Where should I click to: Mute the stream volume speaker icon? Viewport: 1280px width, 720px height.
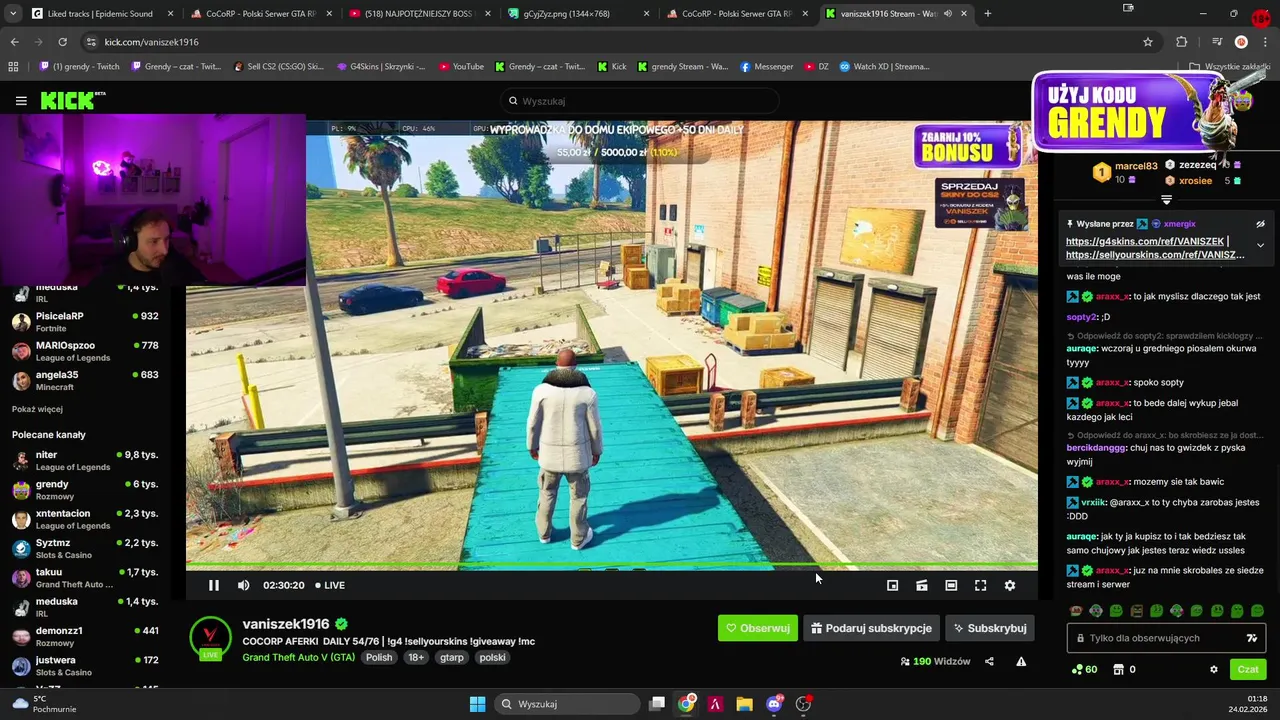click(243, 585)
